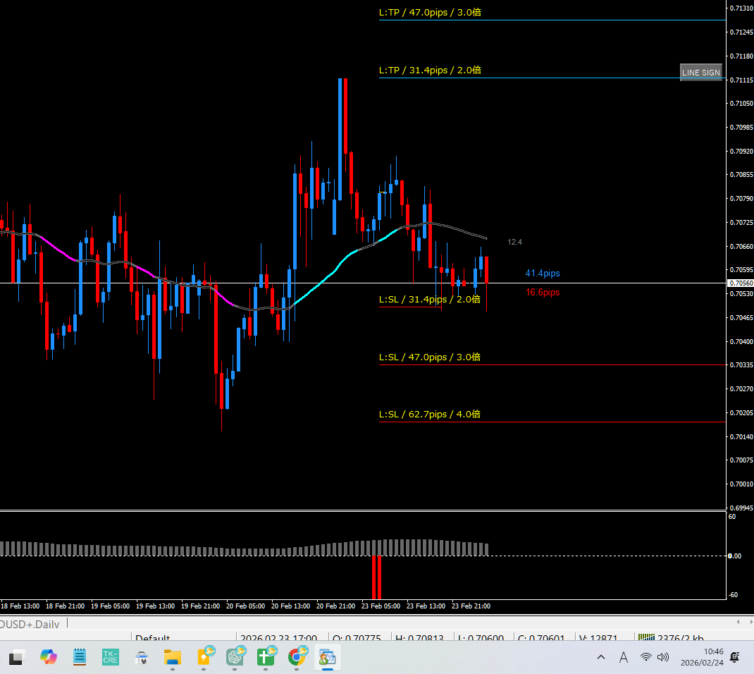Toggle the IME input mode indicator
Screen dimensions: 754x674
pos(624,657)
